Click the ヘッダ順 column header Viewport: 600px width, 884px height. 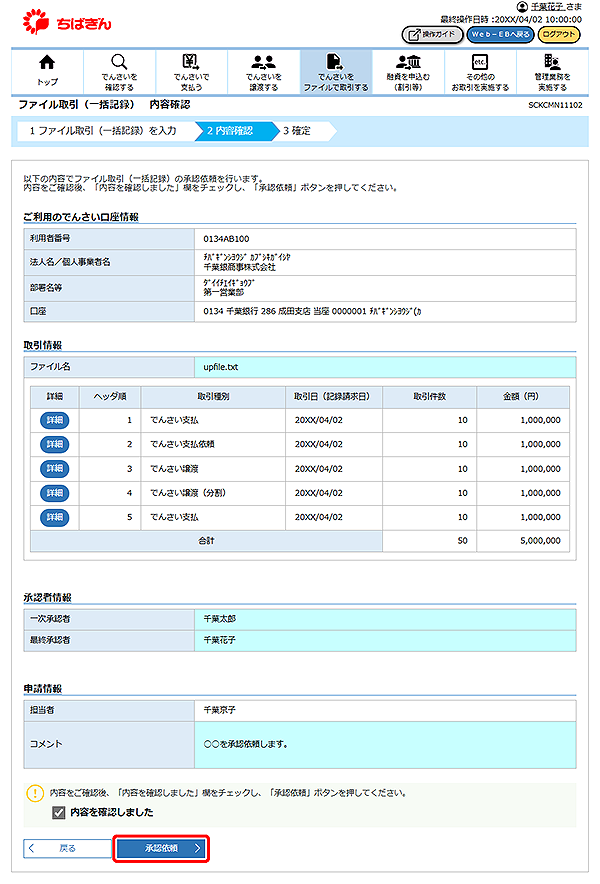(x=110, y=397)
